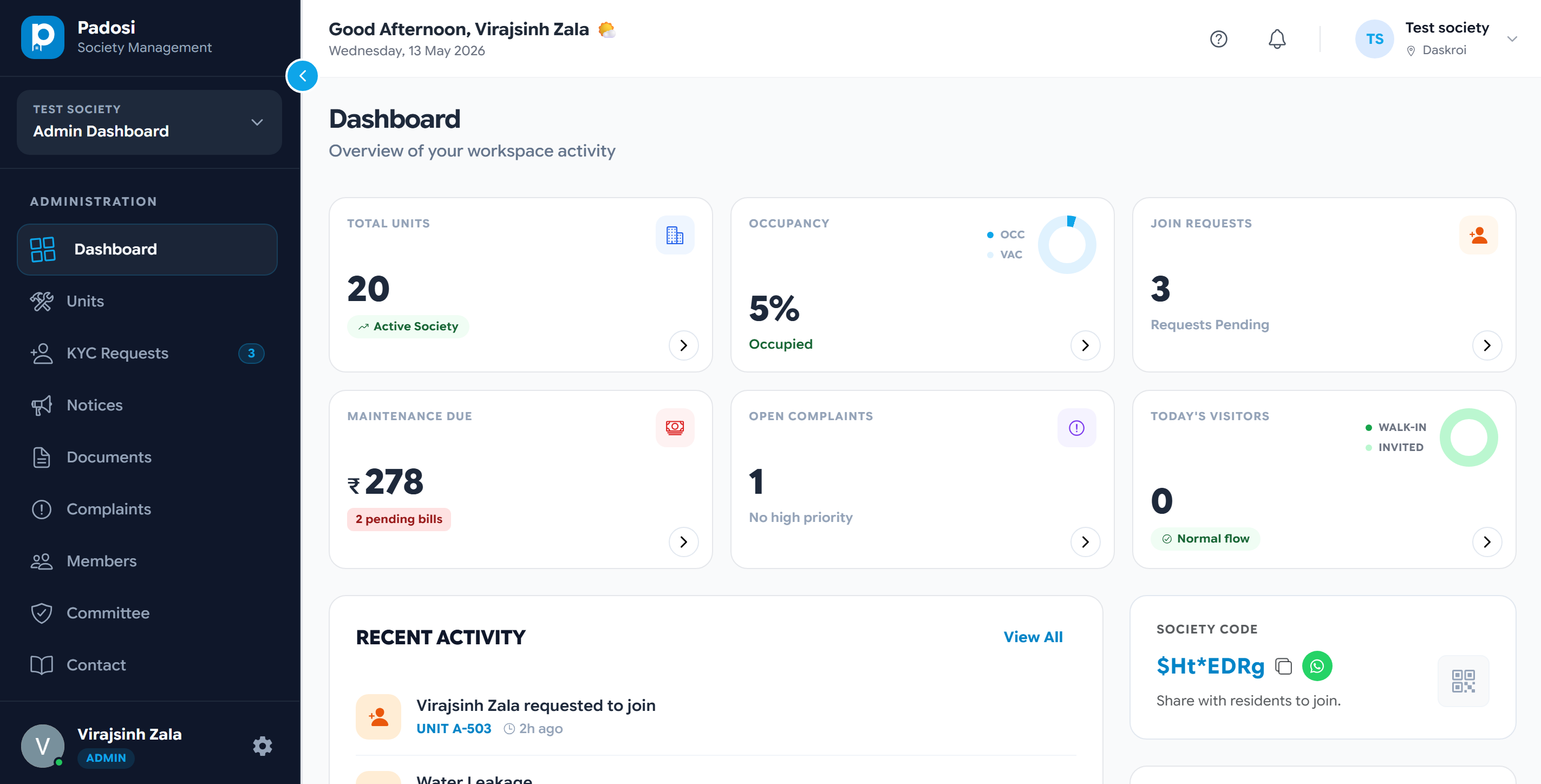Click the WALK-IN legend entry

1396,428
